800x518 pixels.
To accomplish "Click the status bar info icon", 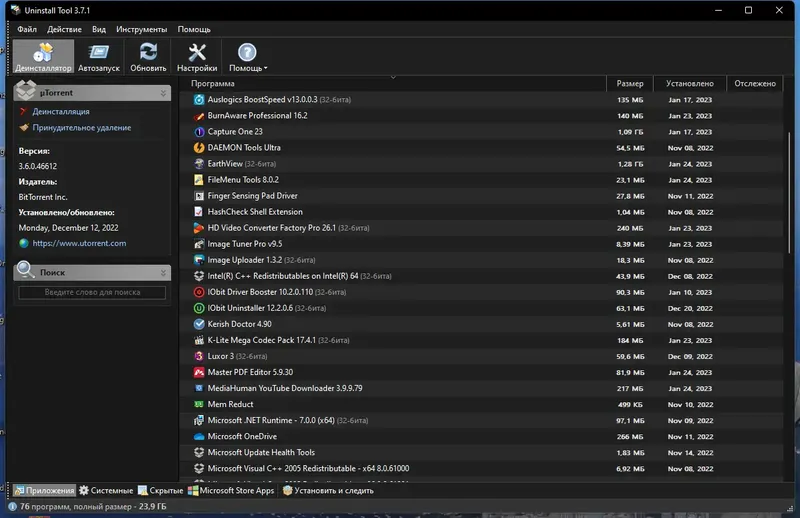I will point(13,507).
